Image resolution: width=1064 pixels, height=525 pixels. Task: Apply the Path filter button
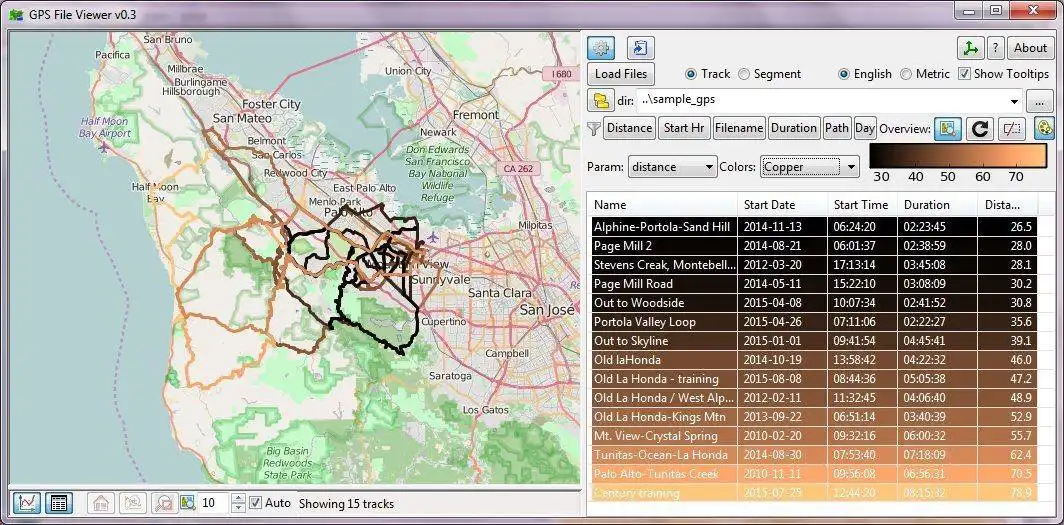[x=837, y=128]
